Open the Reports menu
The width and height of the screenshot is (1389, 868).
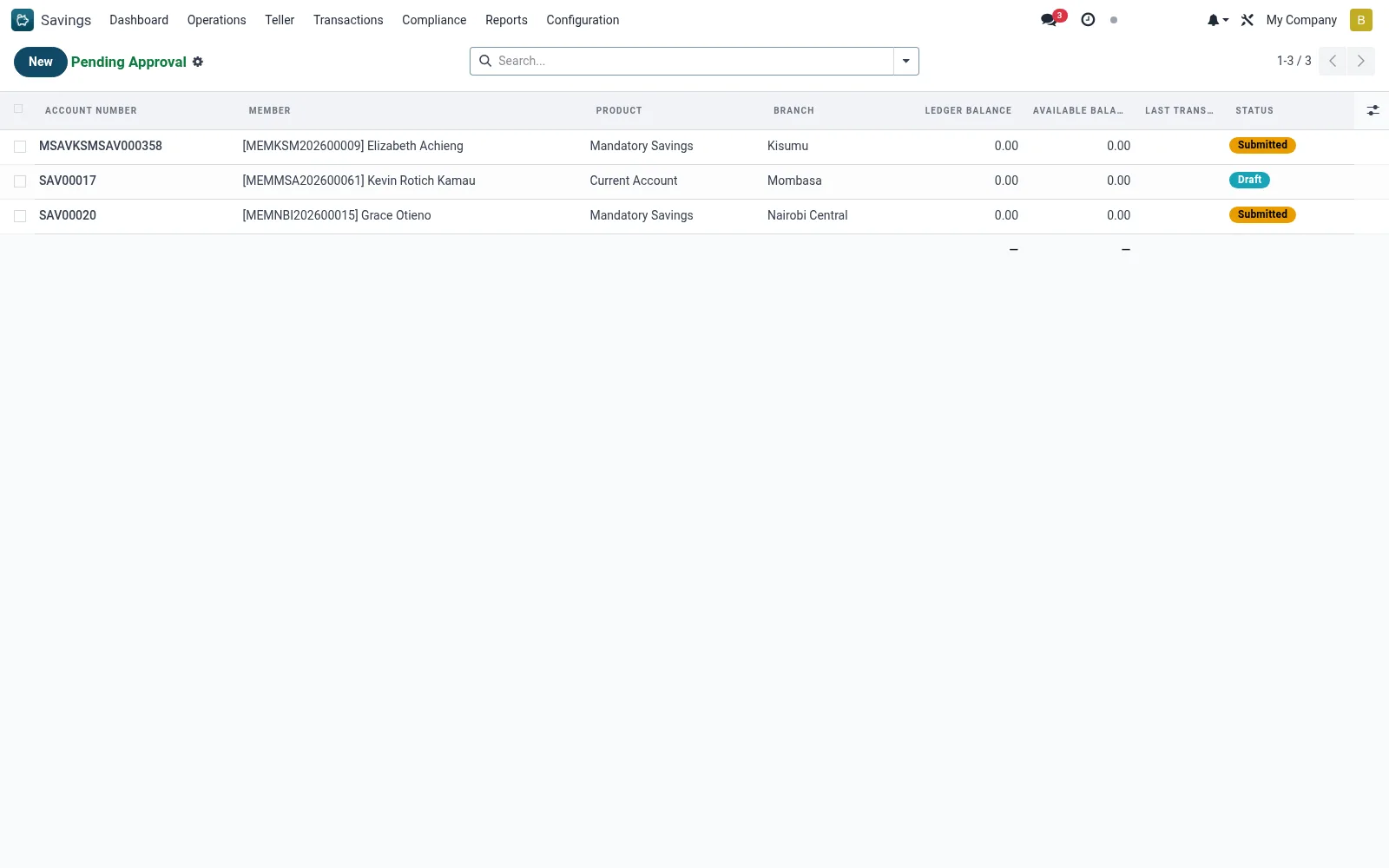[506, 20]
